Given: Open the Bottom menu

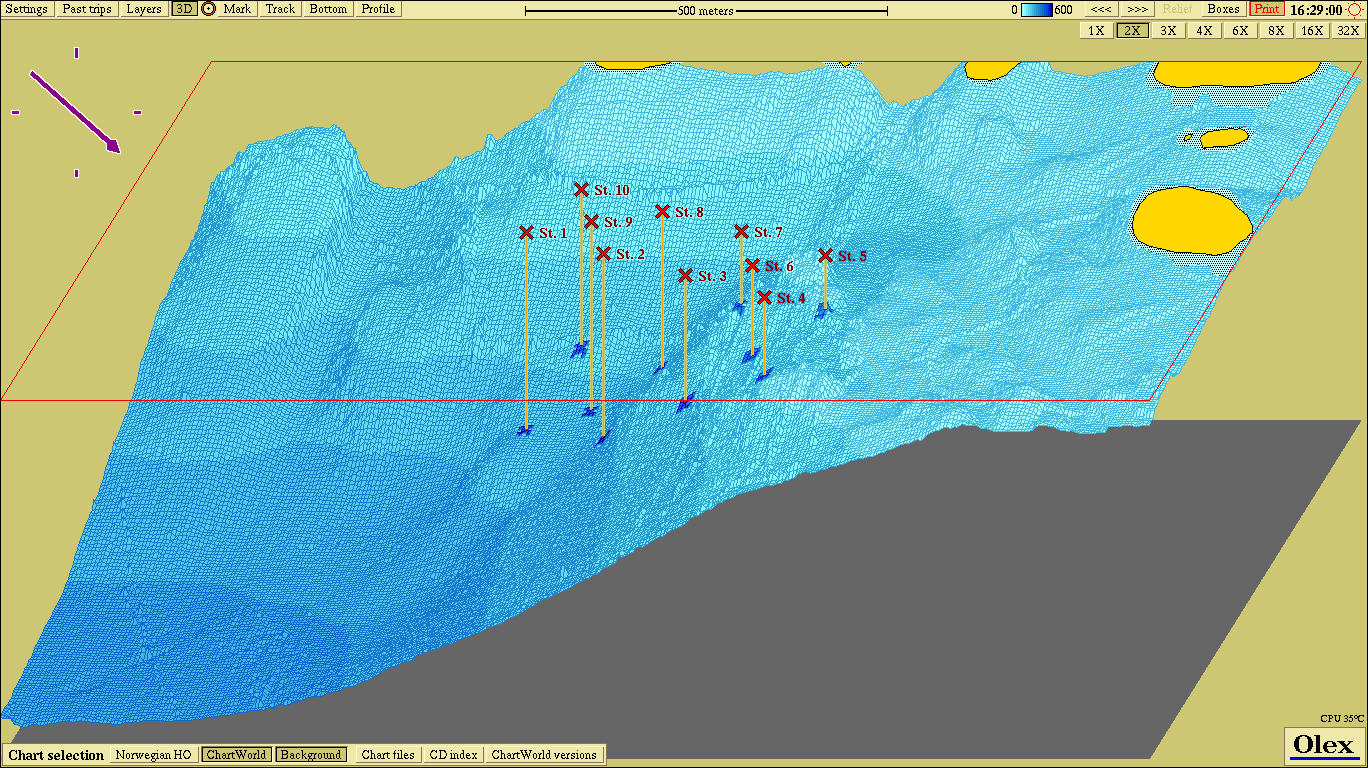Looking at the screenshot, I should point(328,9).
